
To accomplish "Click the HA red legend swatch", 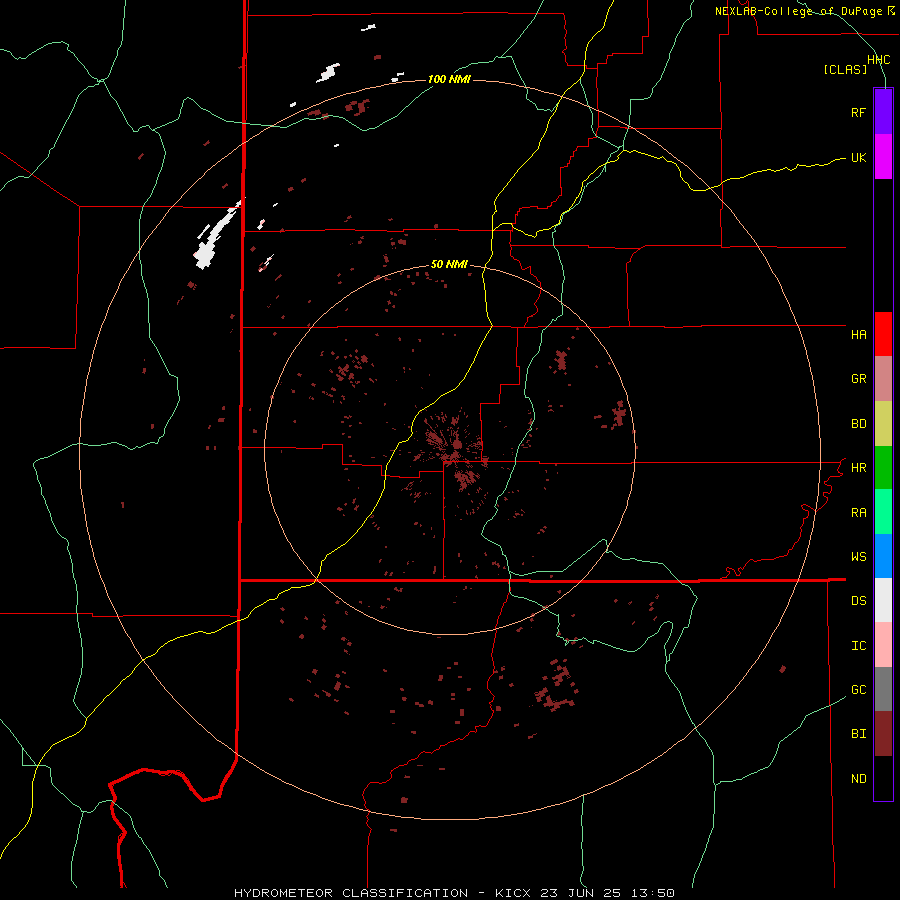I will [x=883, y=334].
